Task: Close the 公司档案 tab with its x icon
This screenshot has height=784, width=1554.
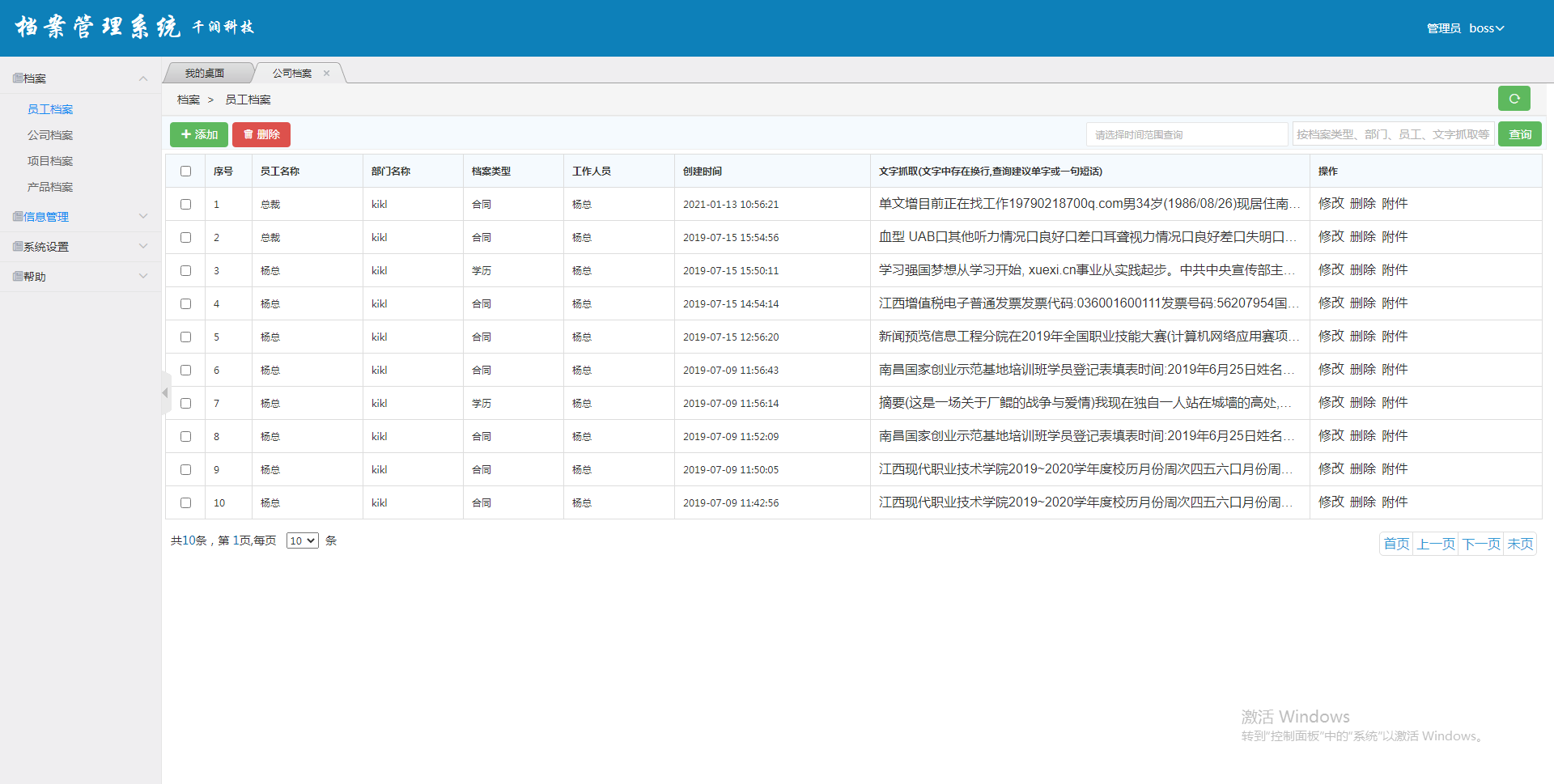Action: (326, 74)
